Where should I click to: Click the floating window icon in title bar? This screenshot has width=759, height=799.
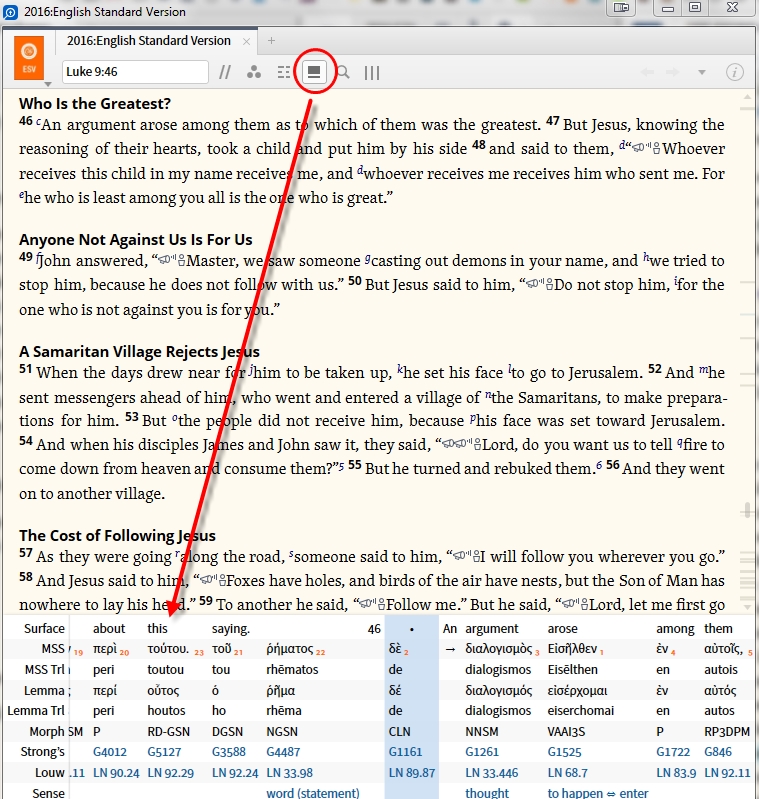pyautogui.click(x=621, y=8)
